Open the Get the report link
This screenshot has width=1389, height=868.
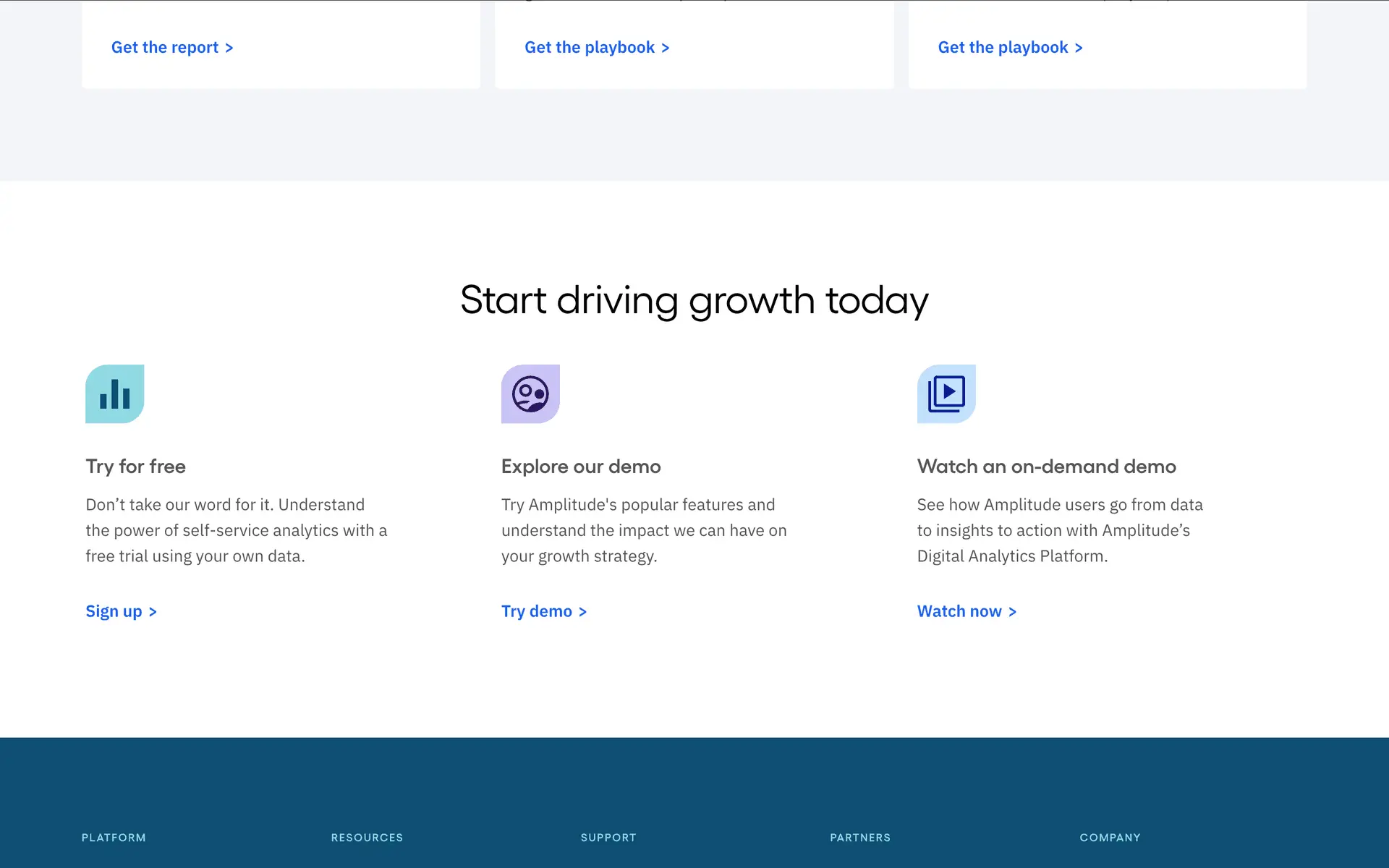171,48
